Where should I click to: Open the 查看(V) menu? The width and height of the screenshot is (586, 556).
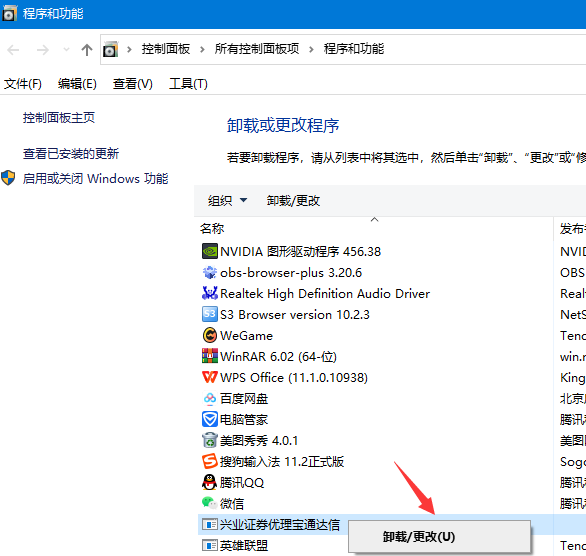pos(133,84)
